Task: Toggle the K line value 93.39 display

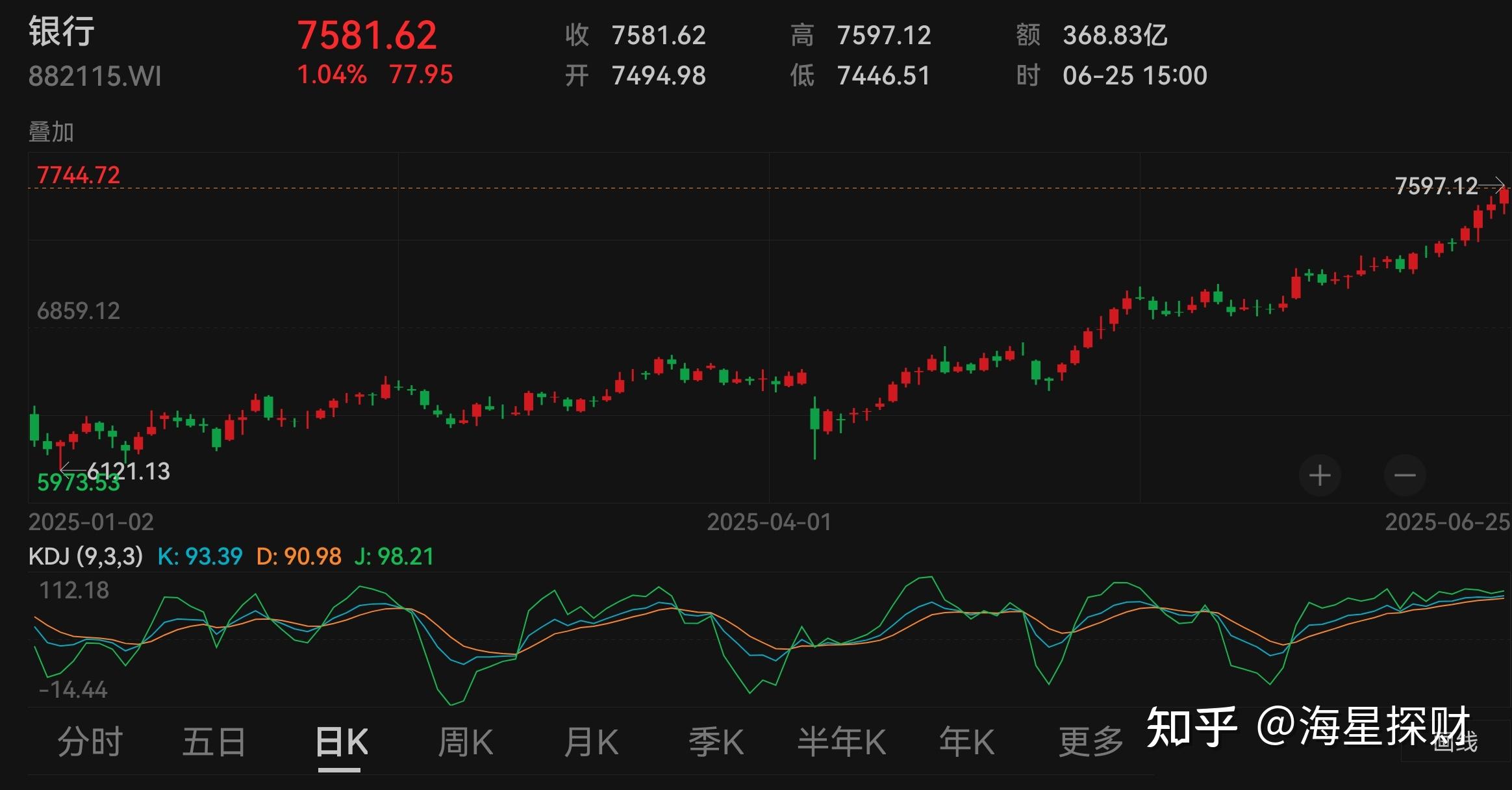Action: tap(201, 555)
